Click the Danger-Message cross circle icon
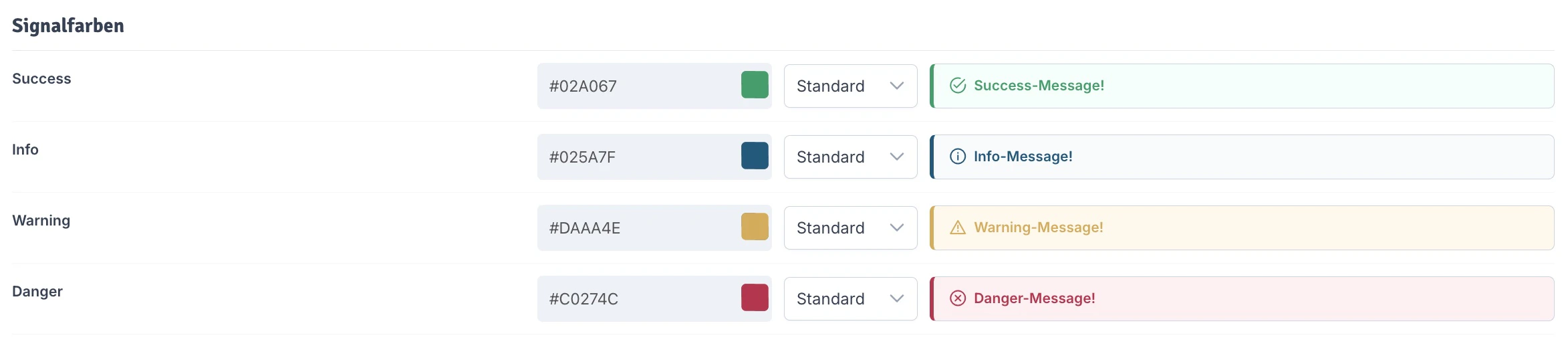1568x360 pixels. tap(958, 298)
